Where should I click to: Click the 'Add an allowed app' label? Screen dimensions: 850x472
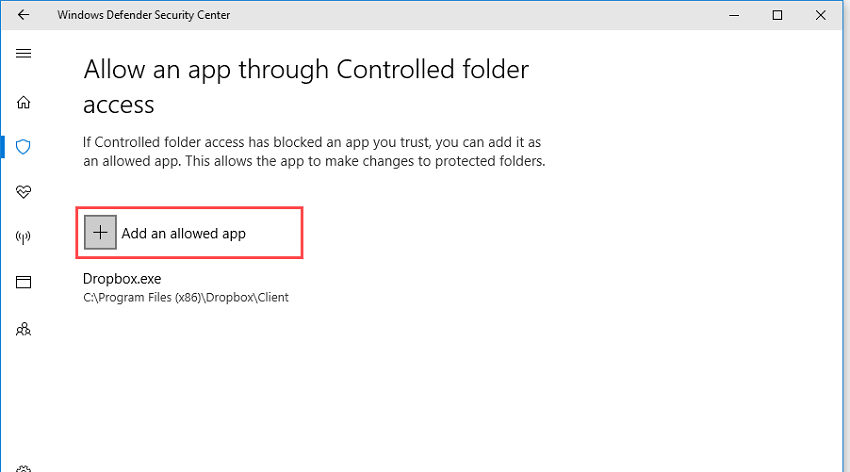[x=183, y=233]
